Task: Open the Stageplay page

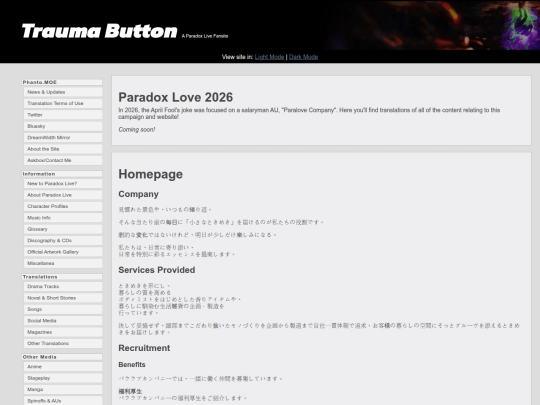Action: coord(63,378)
